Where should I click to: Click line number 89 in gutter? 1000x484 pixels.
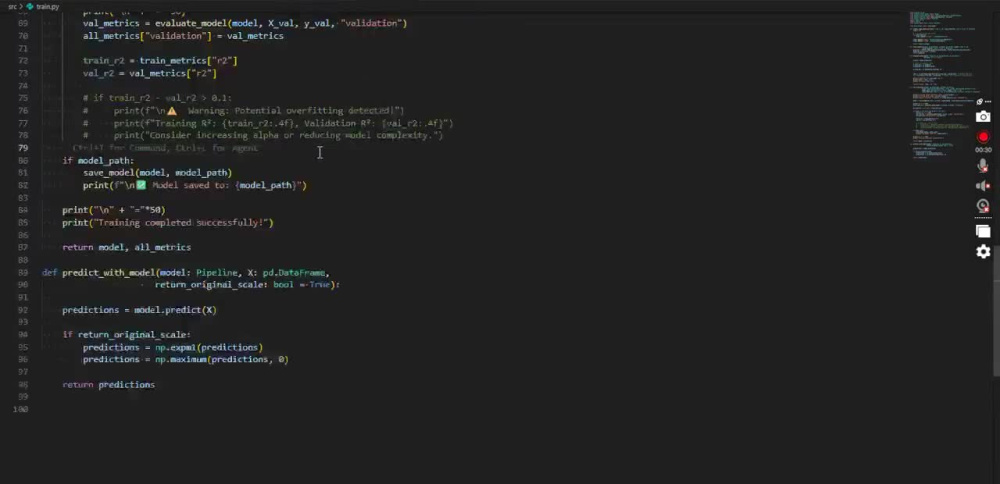point(23,273)
